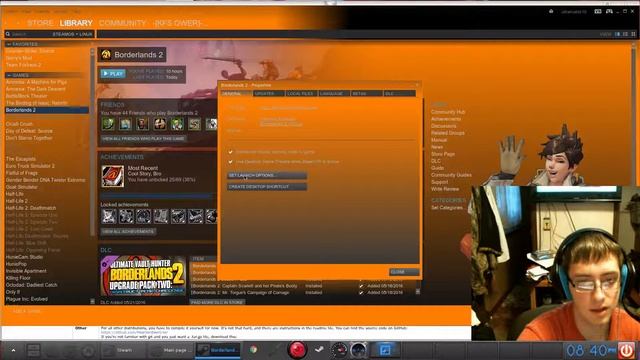Click PLAY button for Borderlands 2
Image resolution: width=640 pixels, height=360 pixels.
(113, 74)
